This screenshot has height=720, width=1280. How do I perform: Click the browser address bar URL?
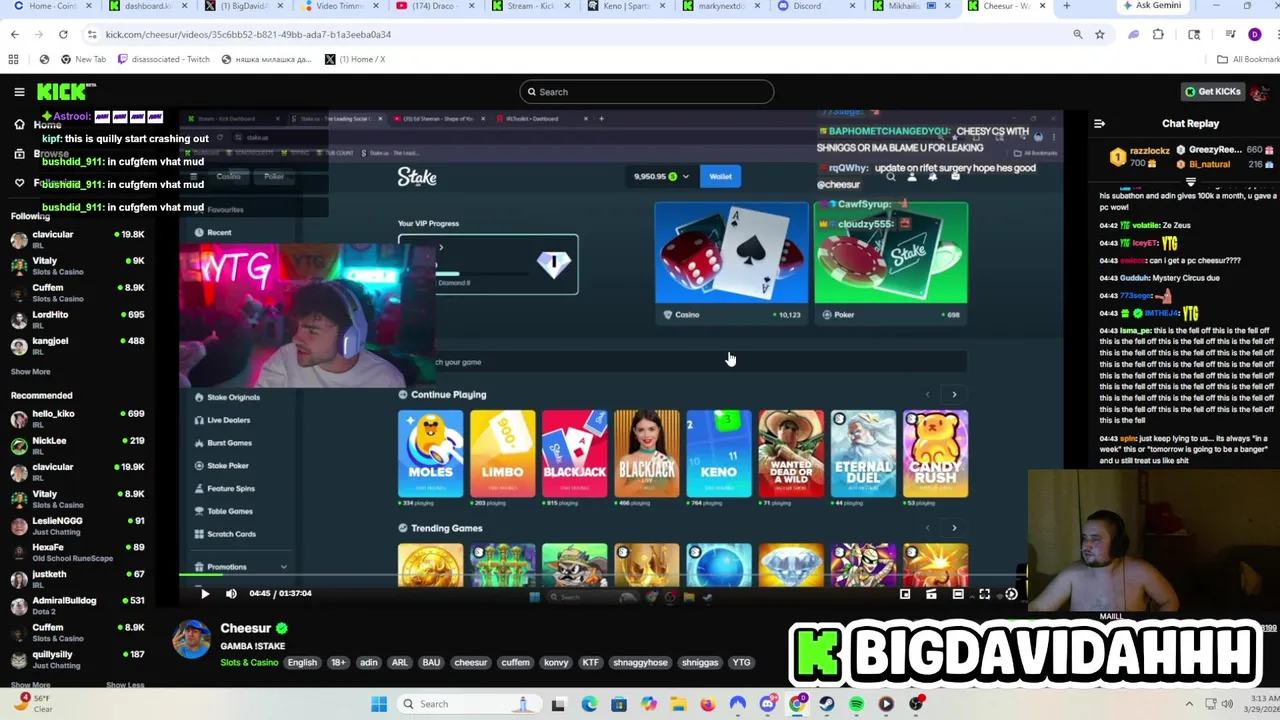click(248, 34)
